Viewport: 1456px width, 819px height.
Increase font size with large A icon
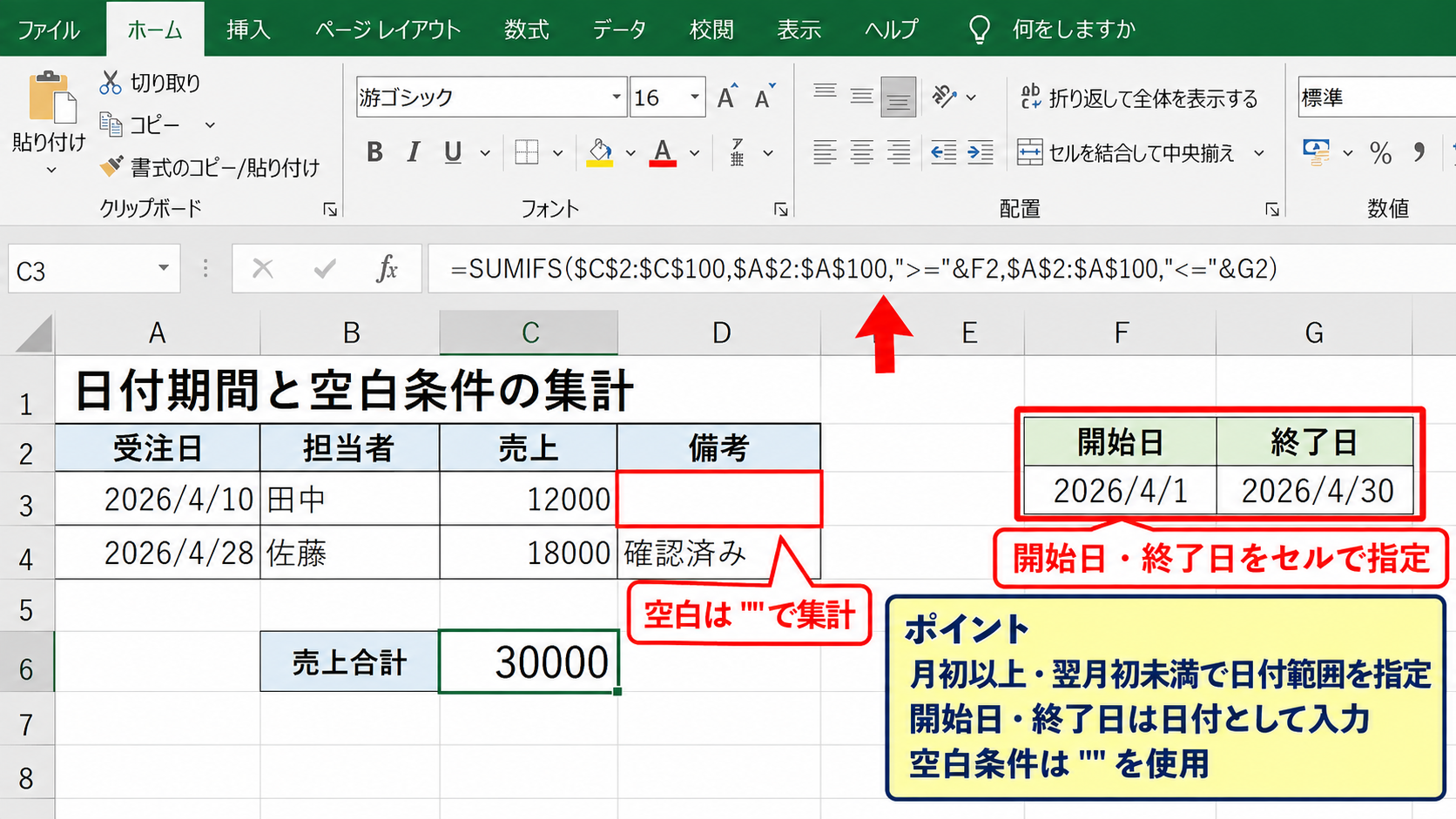pos(726,97)
